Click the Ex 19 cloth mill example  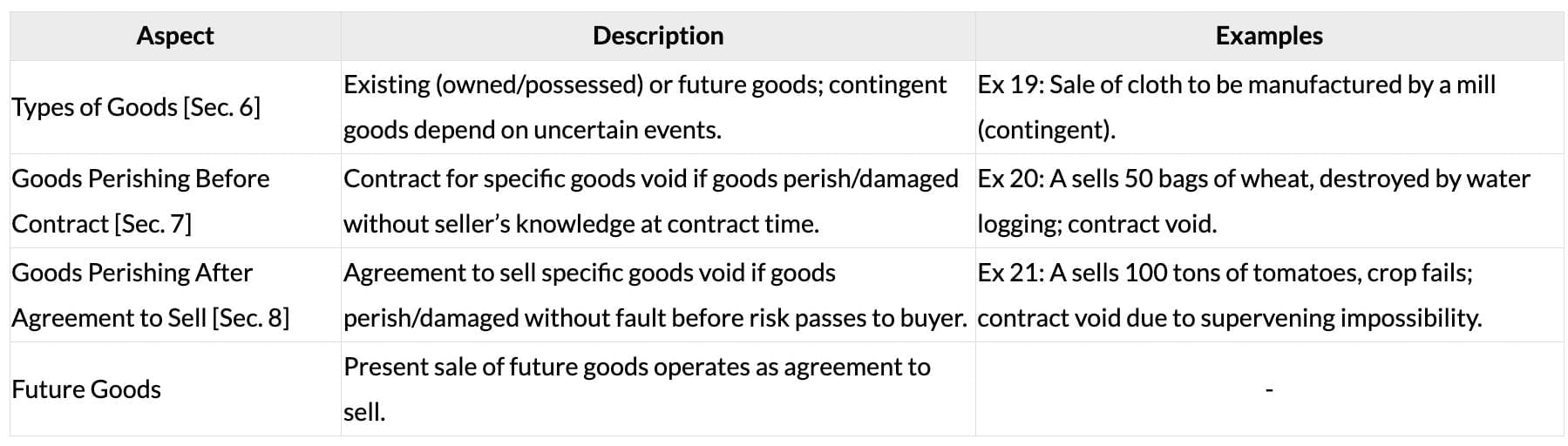pyautogui.click(x=1236, y=85)
